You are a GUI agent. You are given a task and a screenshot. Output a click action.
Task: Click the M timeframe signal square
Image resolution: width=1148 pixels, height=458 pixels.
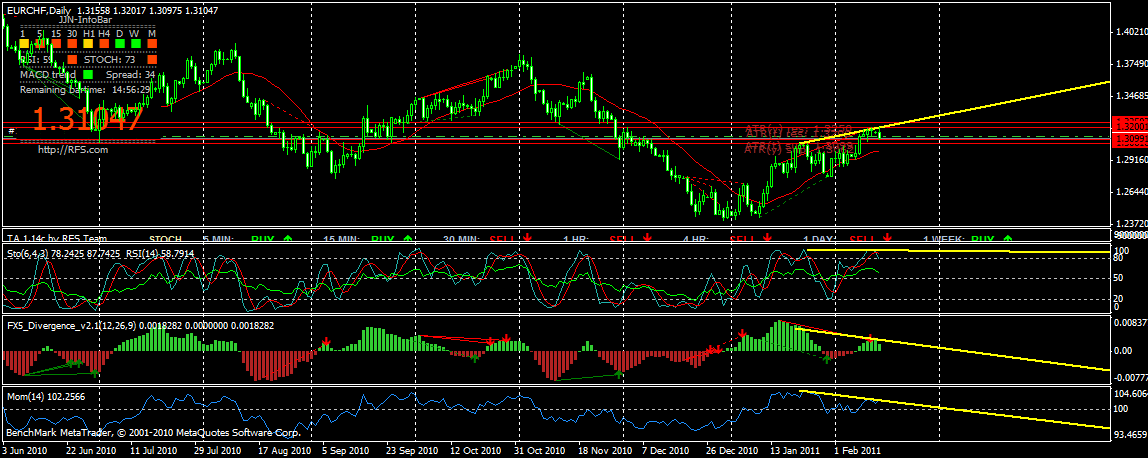152,43
